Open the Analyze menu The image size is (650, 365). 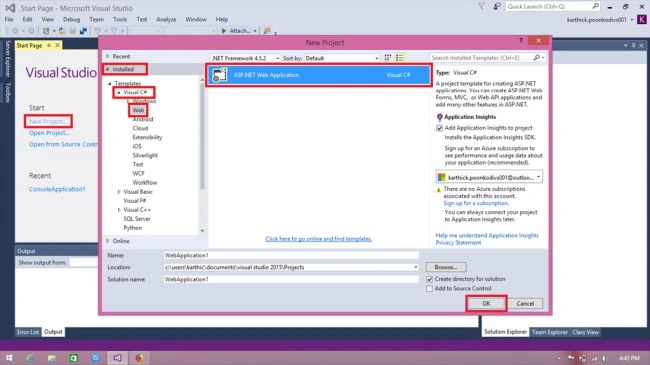166,19
